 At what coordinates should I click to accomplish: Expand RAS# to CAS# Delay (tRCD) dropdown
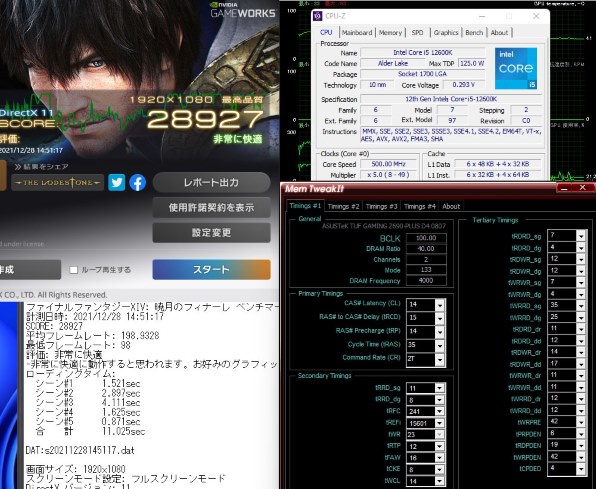point(440,318)
